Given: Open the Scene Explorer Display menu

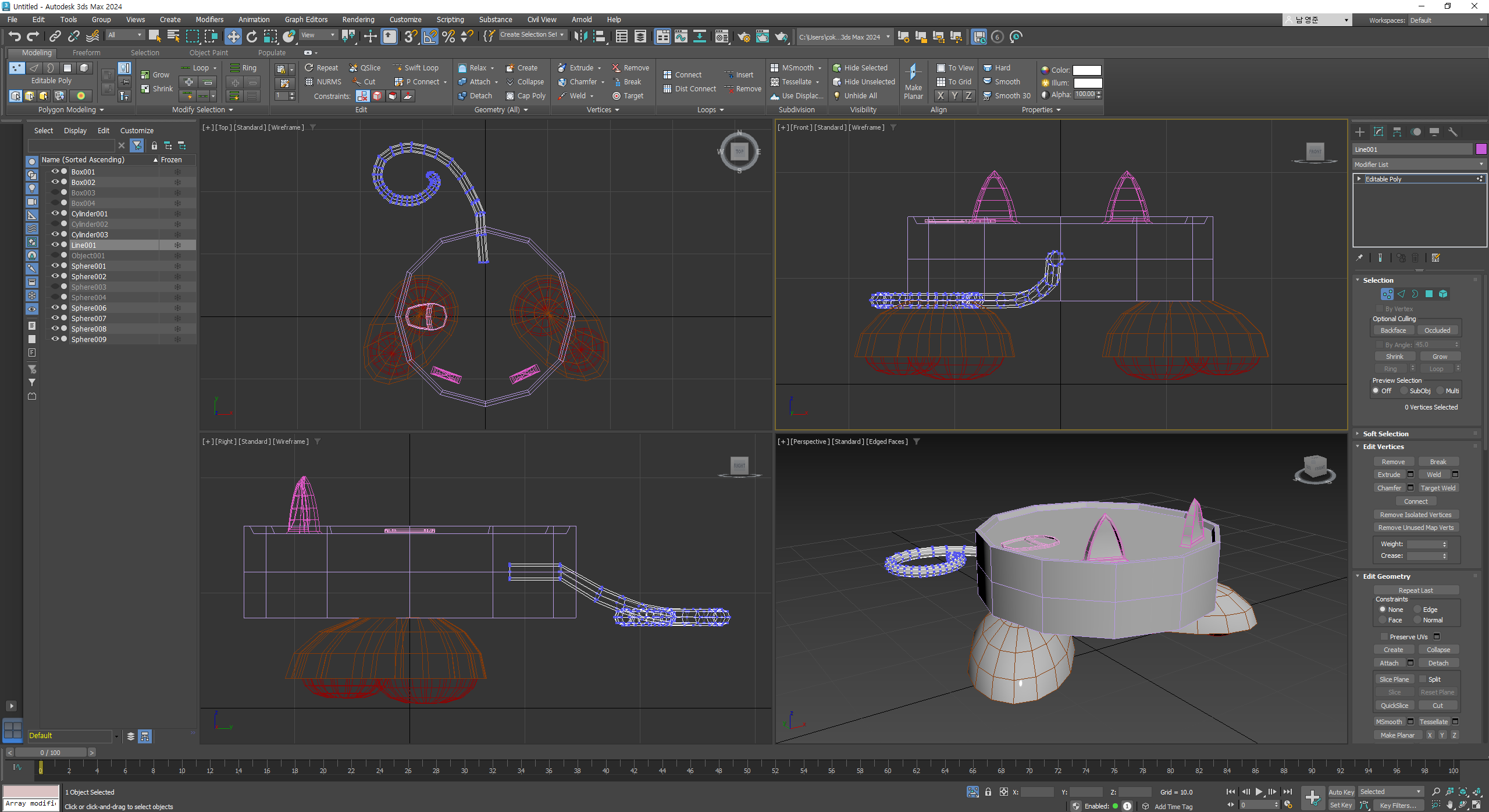Looking at the screenshot, I should (75, 131).
